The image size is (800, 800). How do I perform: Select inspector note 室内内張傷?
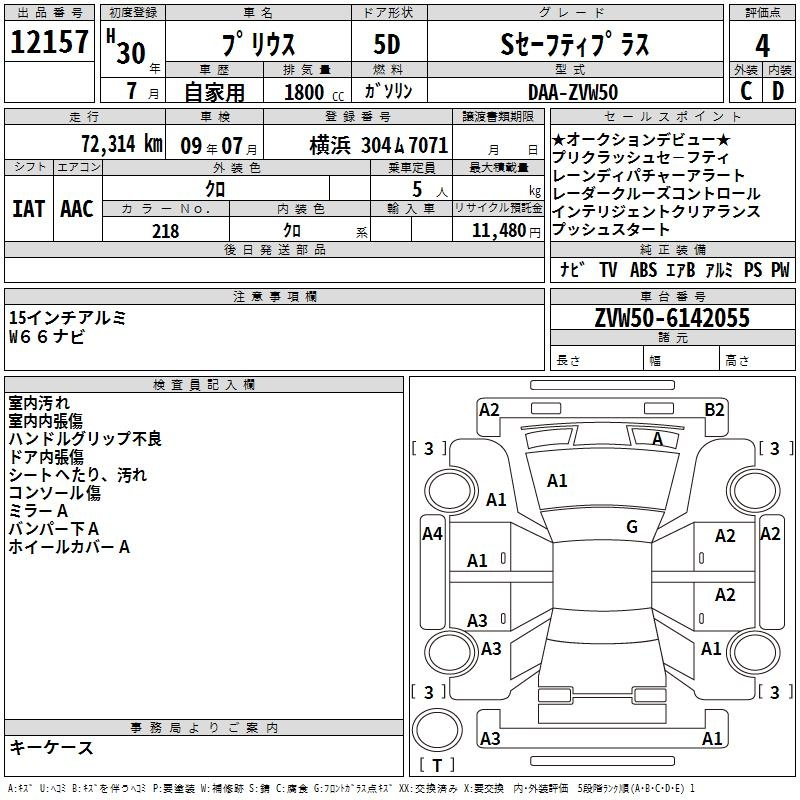(x=45, y=421)
